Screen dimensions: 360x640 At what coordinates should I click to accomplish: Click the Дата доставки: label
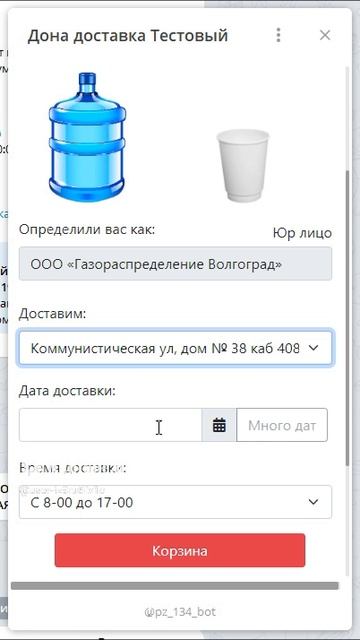click(67, 391)
